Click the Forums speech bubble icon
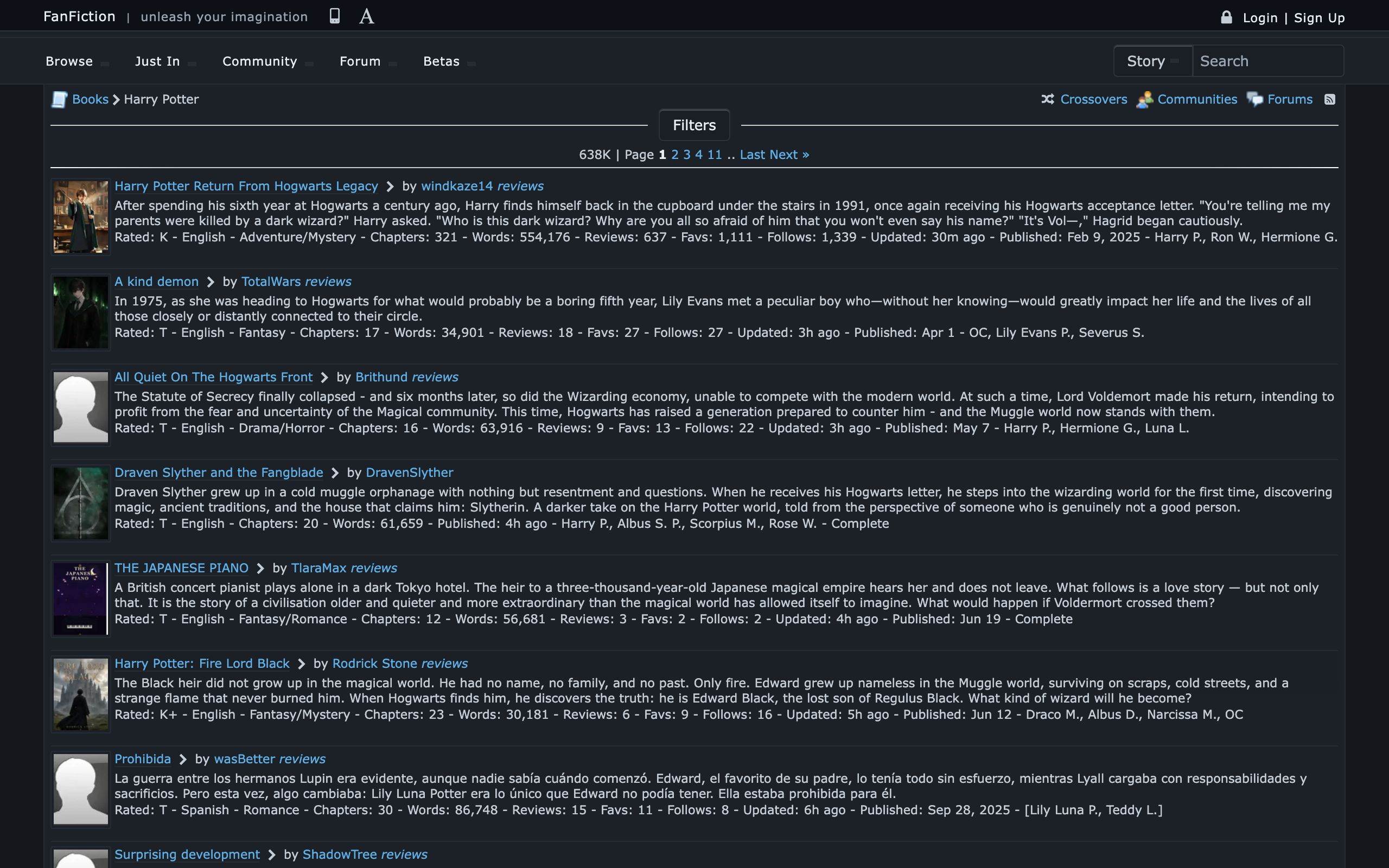This screenshot has height=868, width=1389. tap(1254, 99)
